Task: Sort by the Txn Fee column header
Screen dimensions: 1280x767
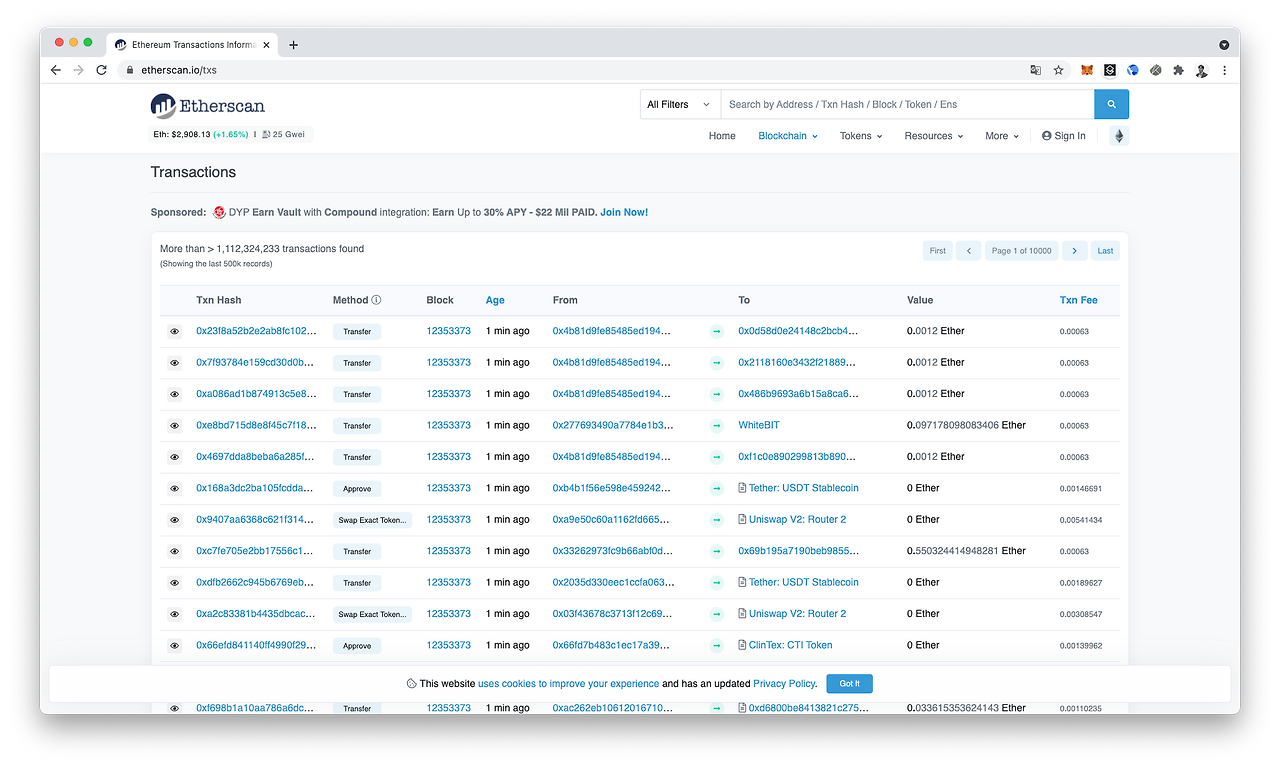Action: [1079, 300]
